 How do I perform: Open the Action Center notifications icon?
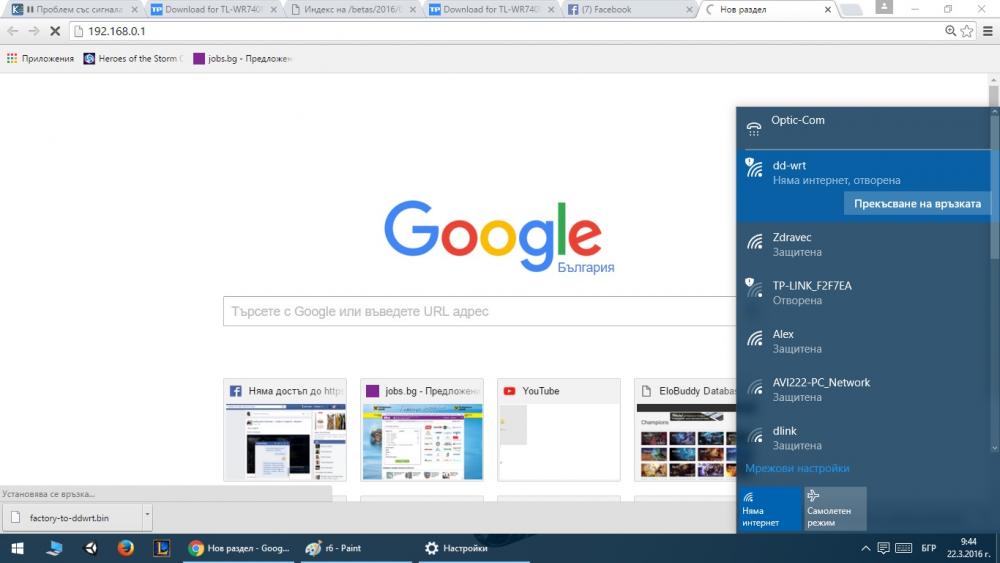point(883,548)
